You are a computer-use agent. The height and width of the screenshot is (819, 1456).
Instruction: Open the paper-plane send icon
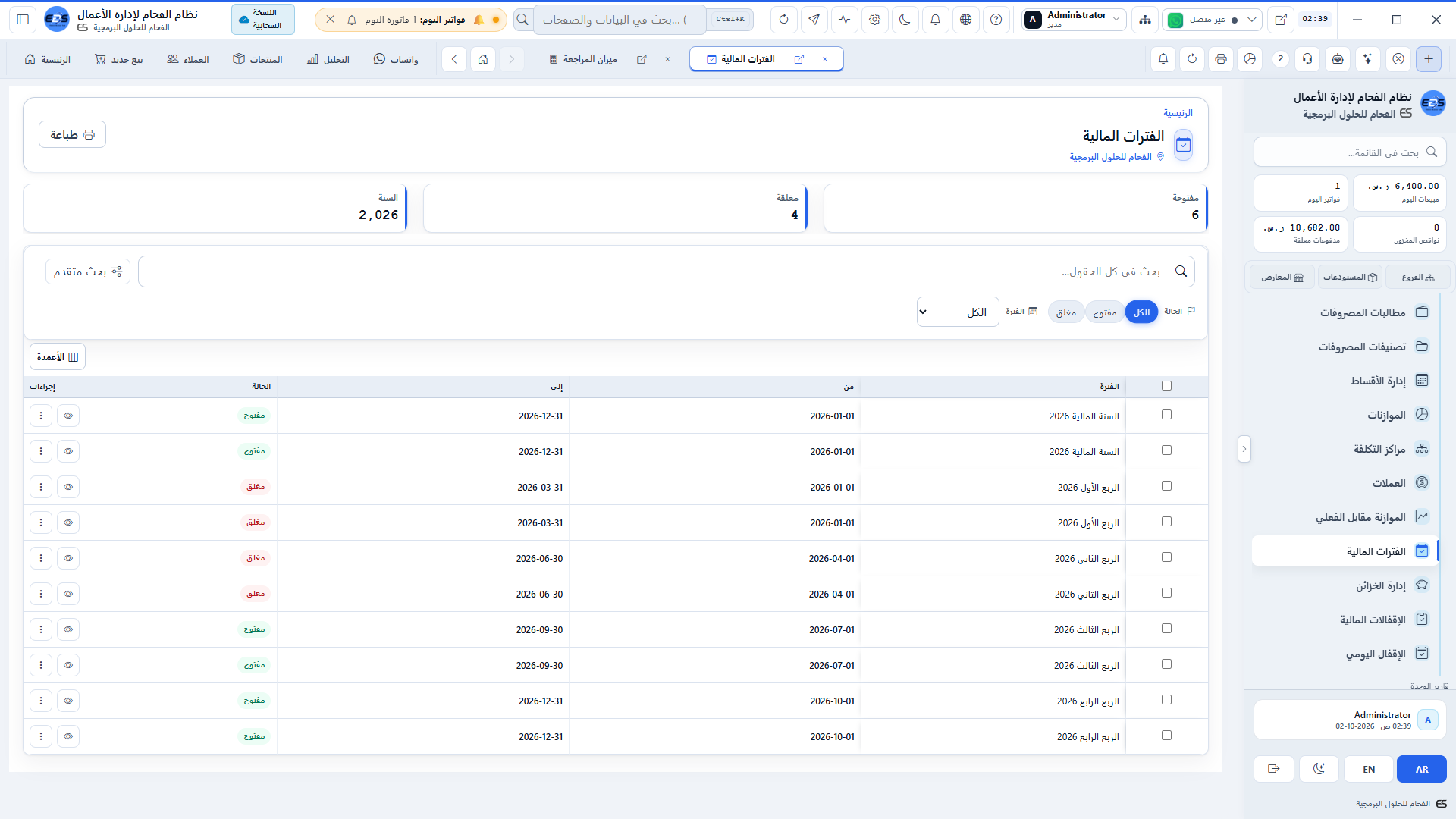click(814, 20)
